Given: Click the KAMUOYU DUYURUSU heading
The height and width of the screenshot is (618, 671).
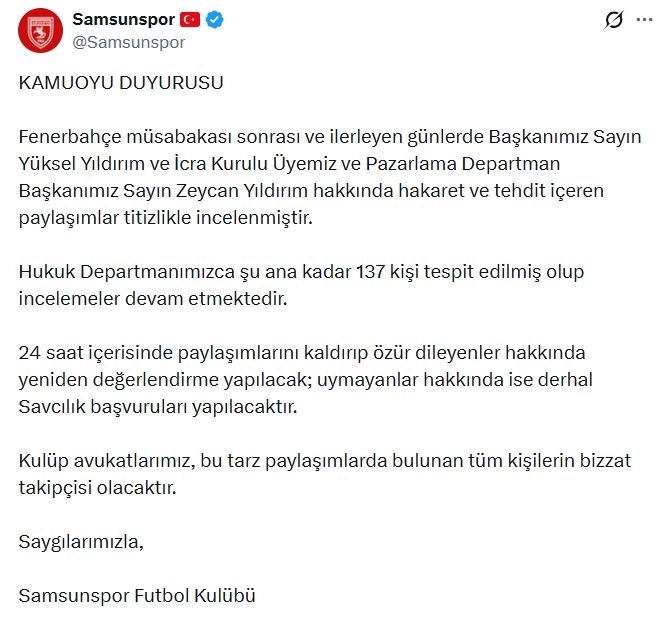Looking at the screenshot, I should click(x=121, y=83).
